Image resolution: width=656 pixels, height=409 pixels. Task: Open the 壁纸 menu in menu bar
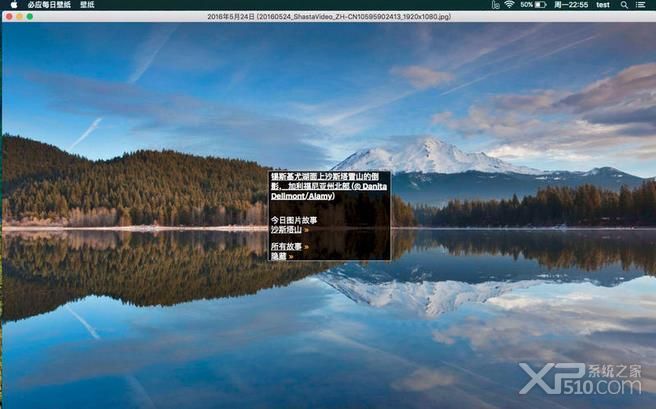(x=87, y=5)
